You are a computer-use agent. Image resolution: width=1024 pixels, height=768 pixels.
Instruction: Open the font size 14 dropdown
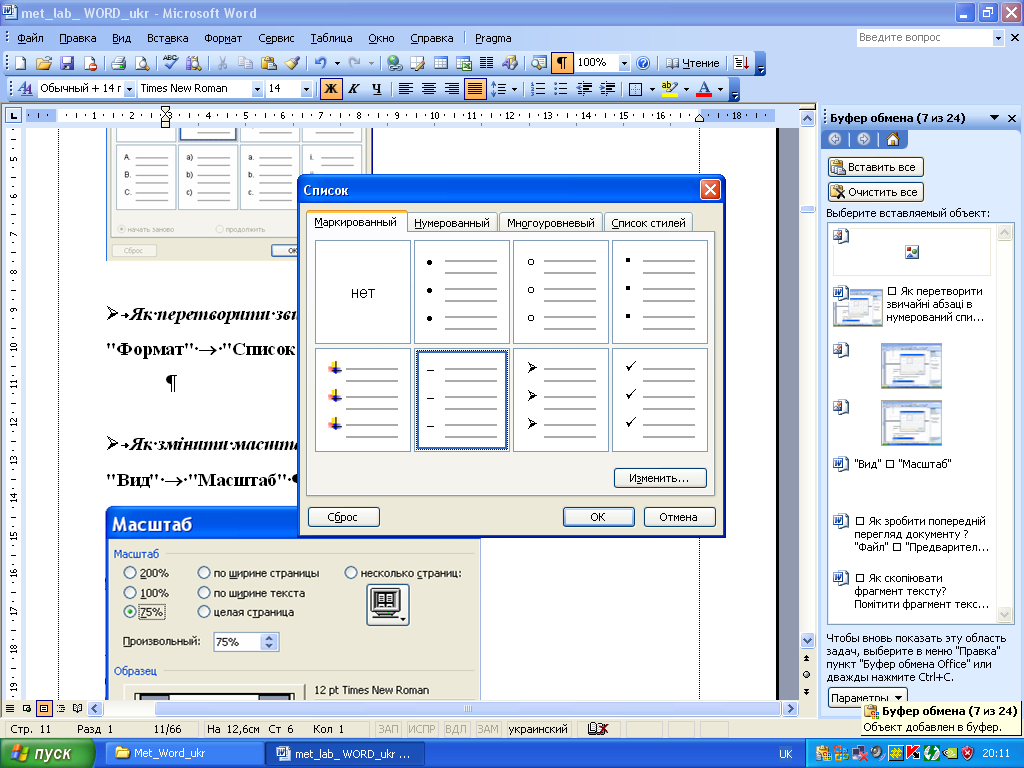click(306, 89)
